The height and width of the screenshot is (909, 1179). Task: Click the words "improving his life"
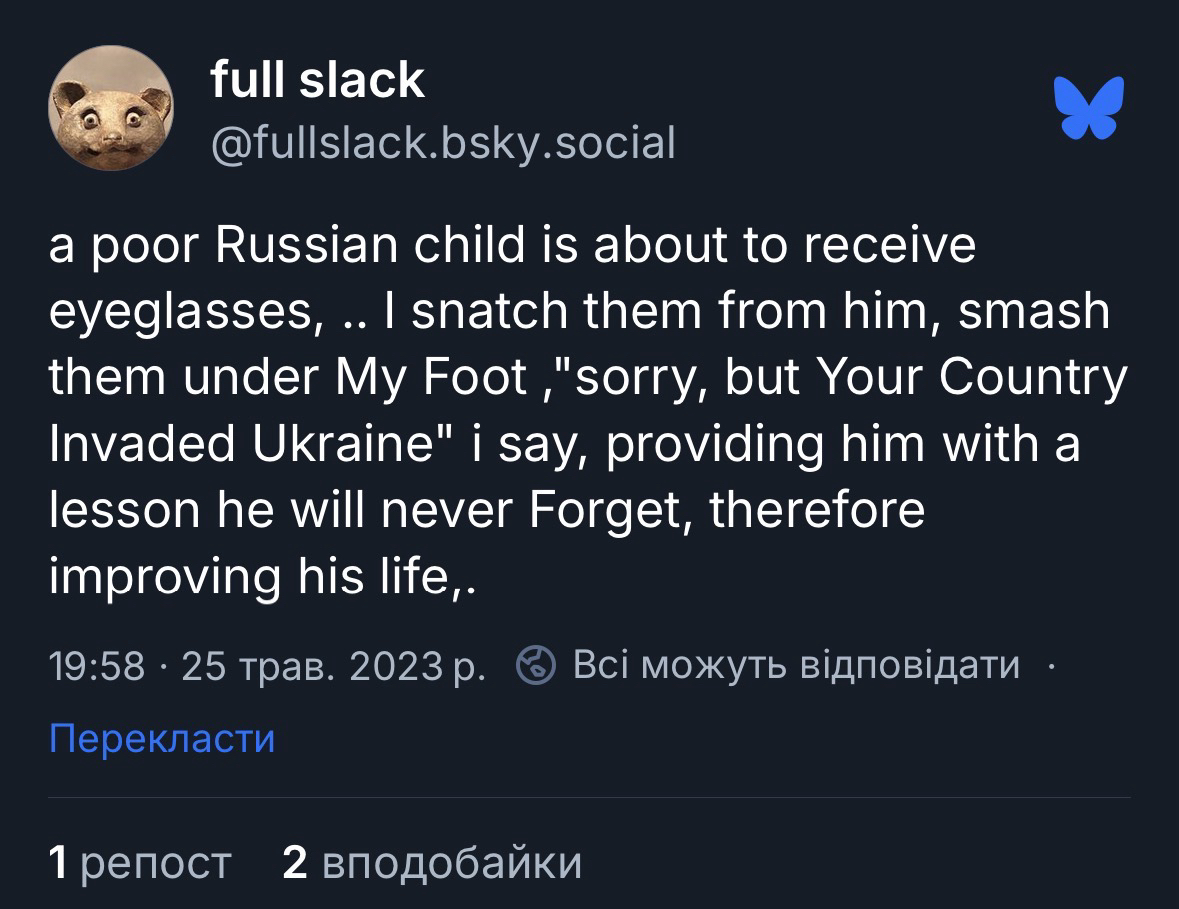[244, 576]
